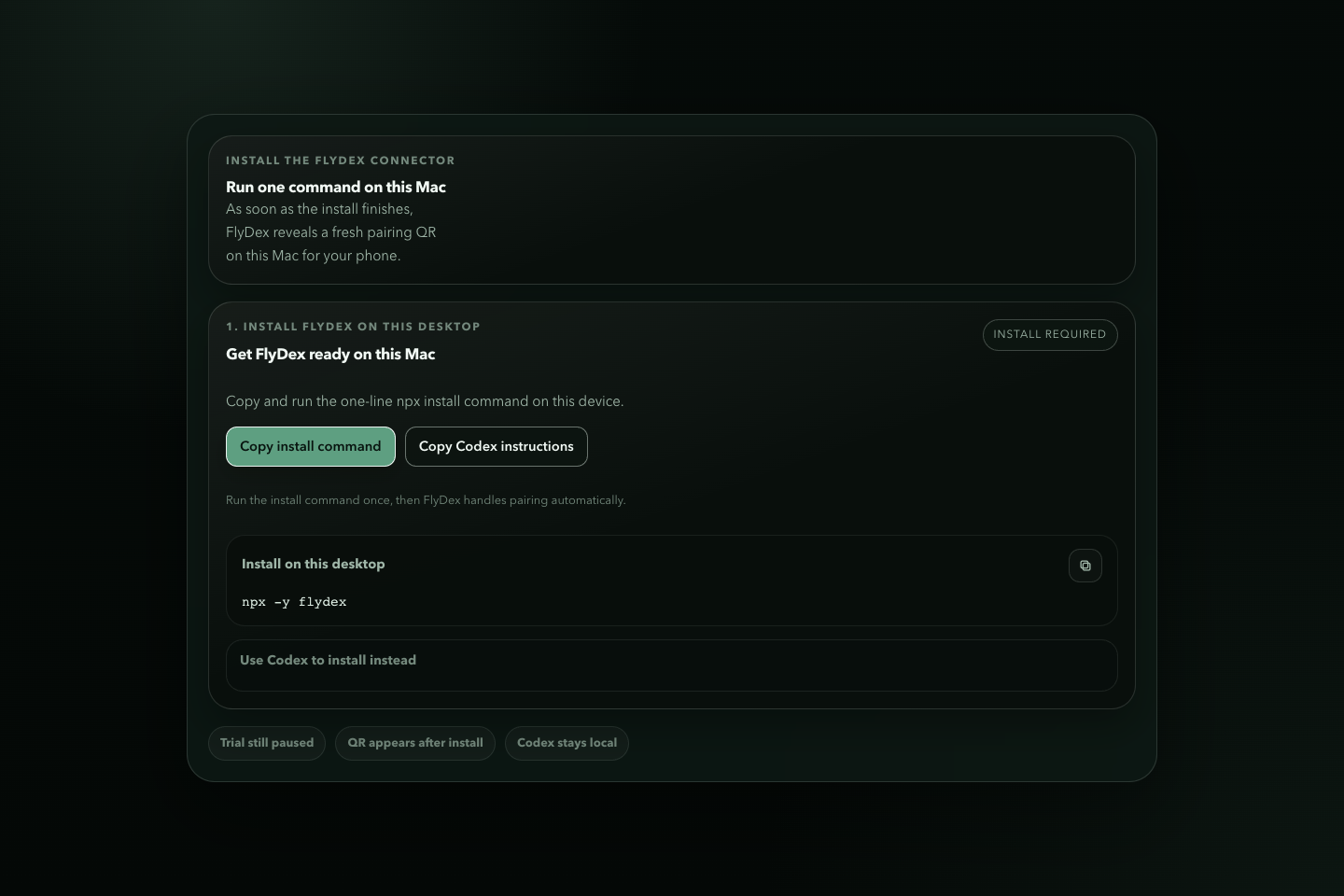Click the on this Mac for your phone line
Image resolution: width=1344 pixels, height=896 pixels.
click(x=313, y=256)
